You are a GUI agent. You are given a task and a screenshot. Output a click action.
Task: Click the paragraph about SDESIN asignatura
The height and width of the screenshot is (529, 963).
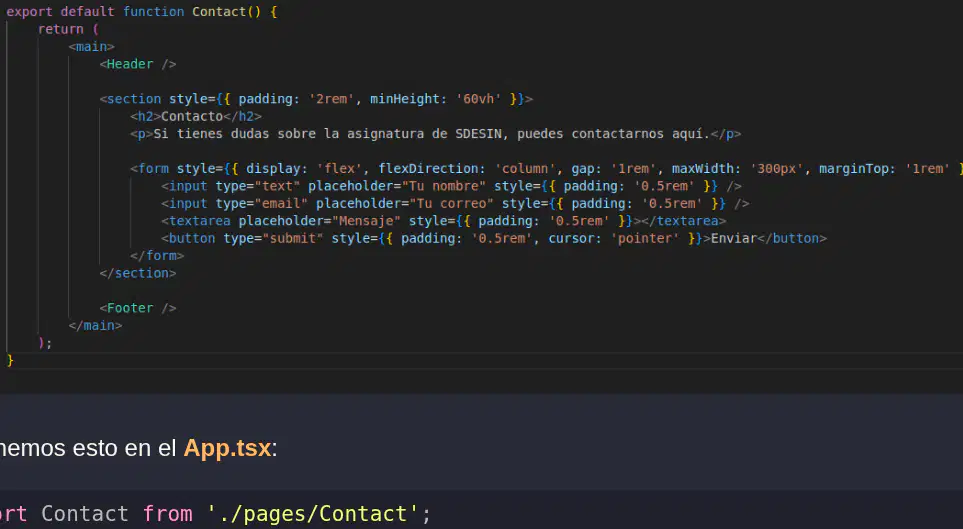(x=435, y=134)
